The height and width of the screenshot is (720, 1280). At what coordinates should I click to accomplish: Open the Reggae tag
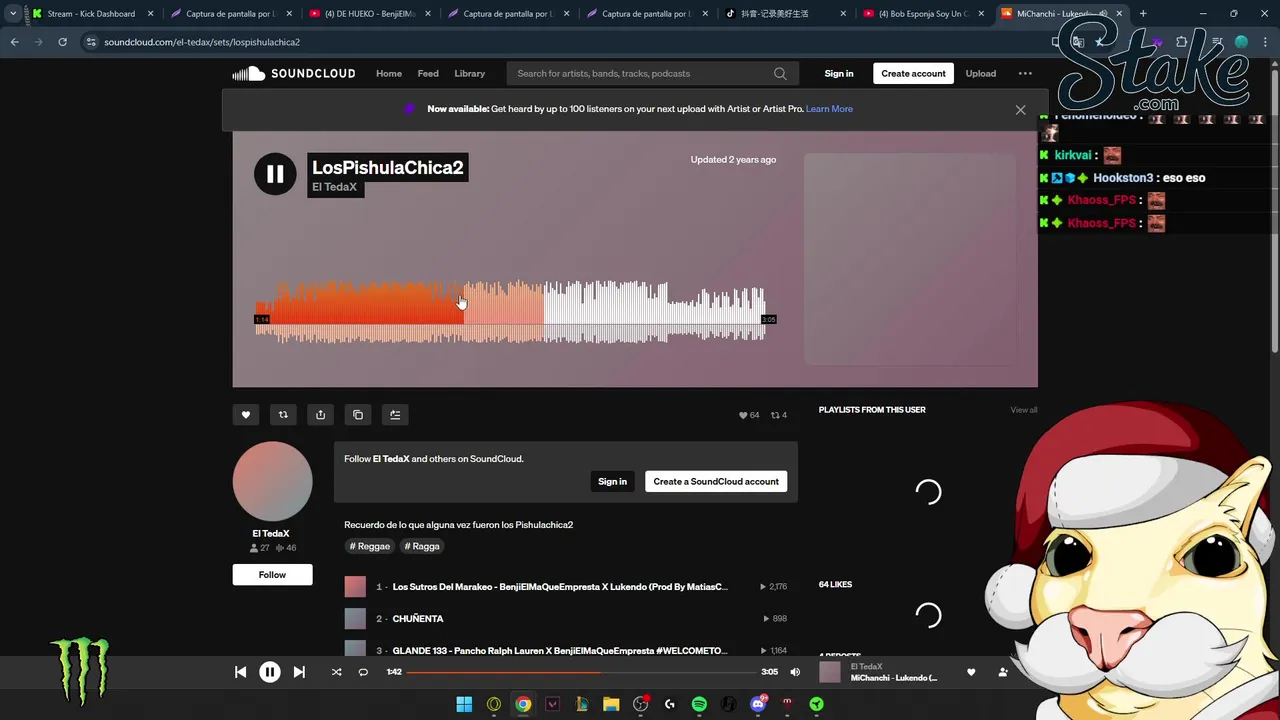click(370, 546)
